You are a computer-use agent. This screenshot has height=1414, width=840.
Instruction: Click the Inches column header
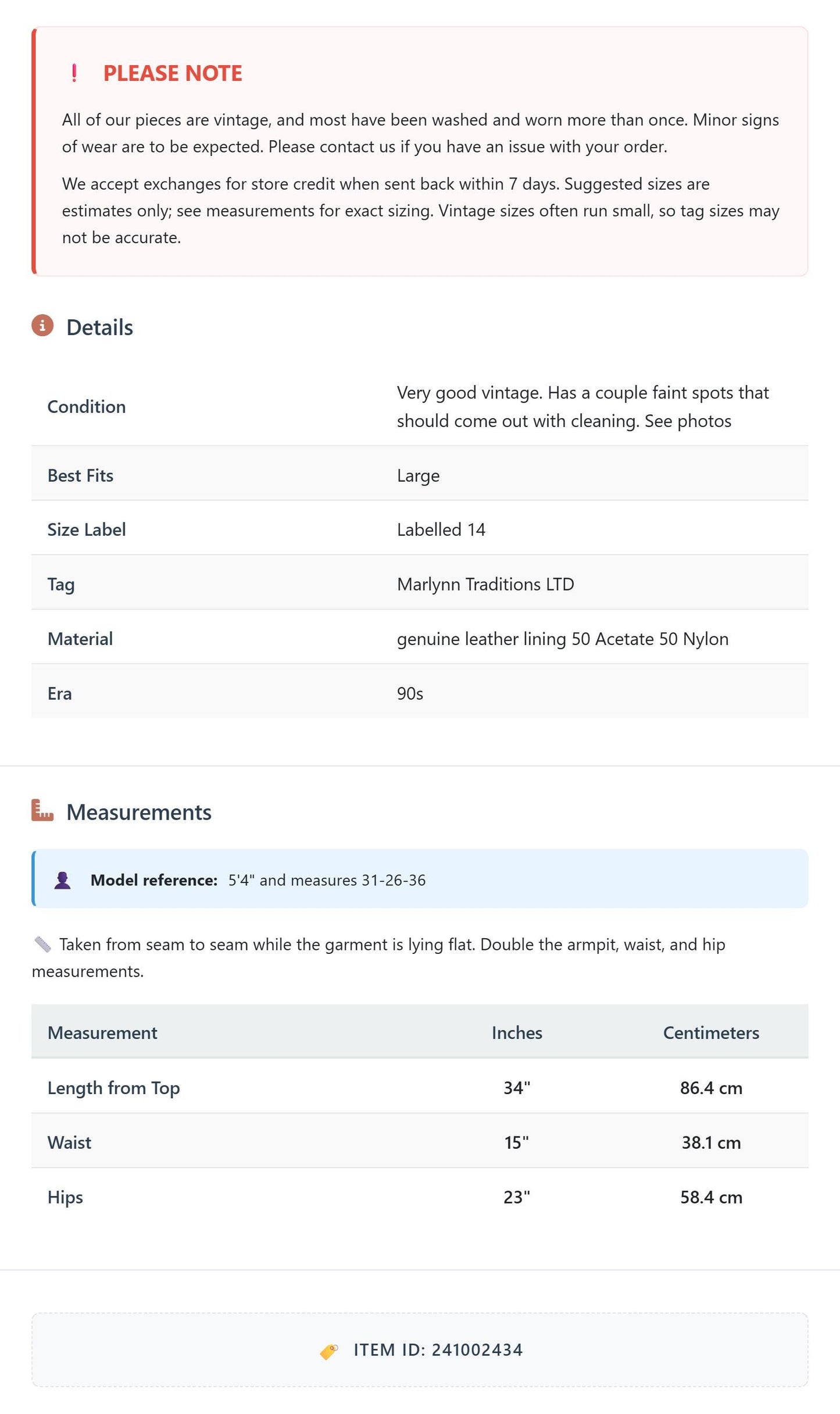coord(517,1032)
